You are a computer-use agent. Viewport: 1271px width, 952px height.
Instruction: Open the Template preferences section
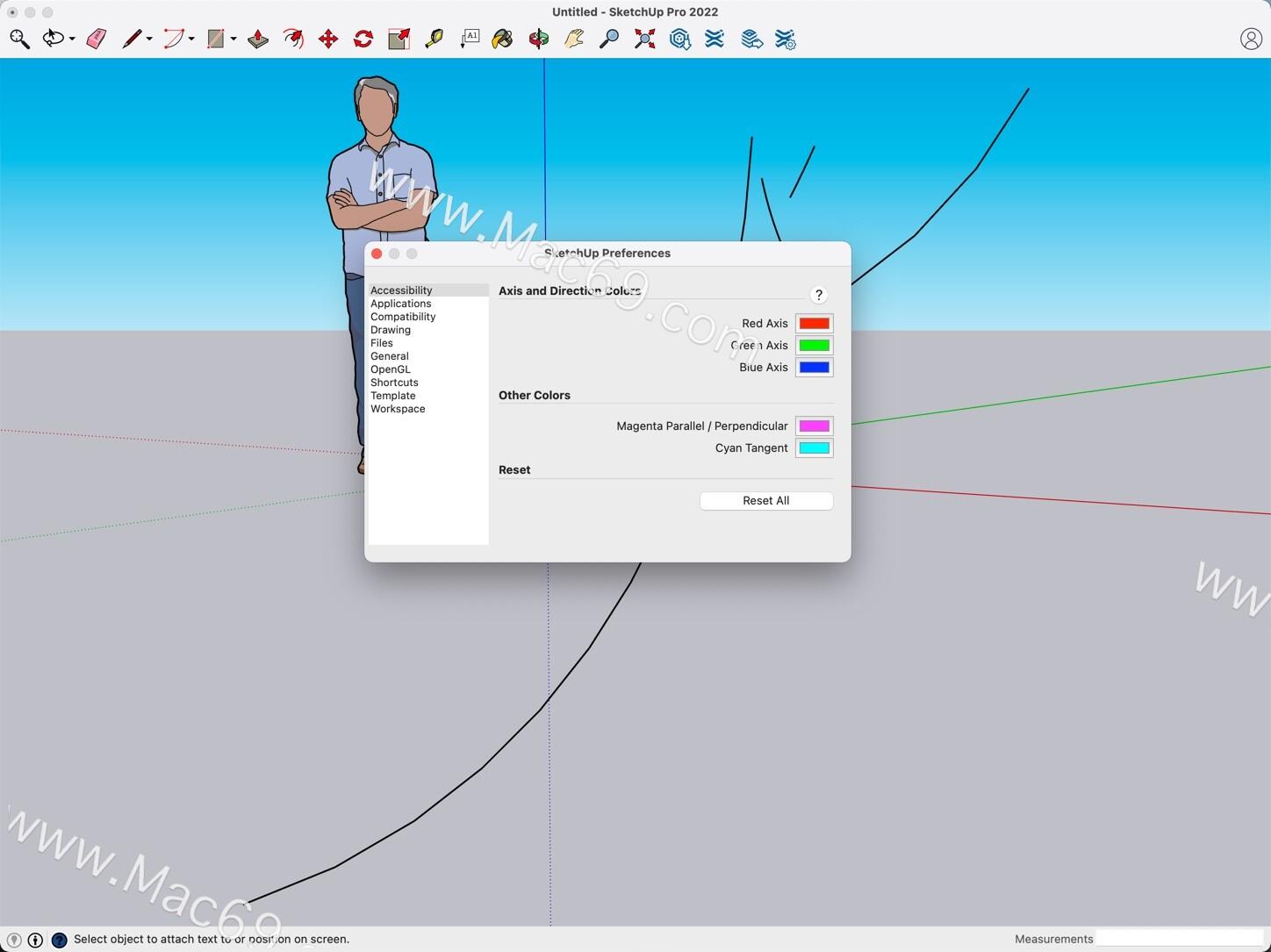pyautogui.click(x=428, y=396)
